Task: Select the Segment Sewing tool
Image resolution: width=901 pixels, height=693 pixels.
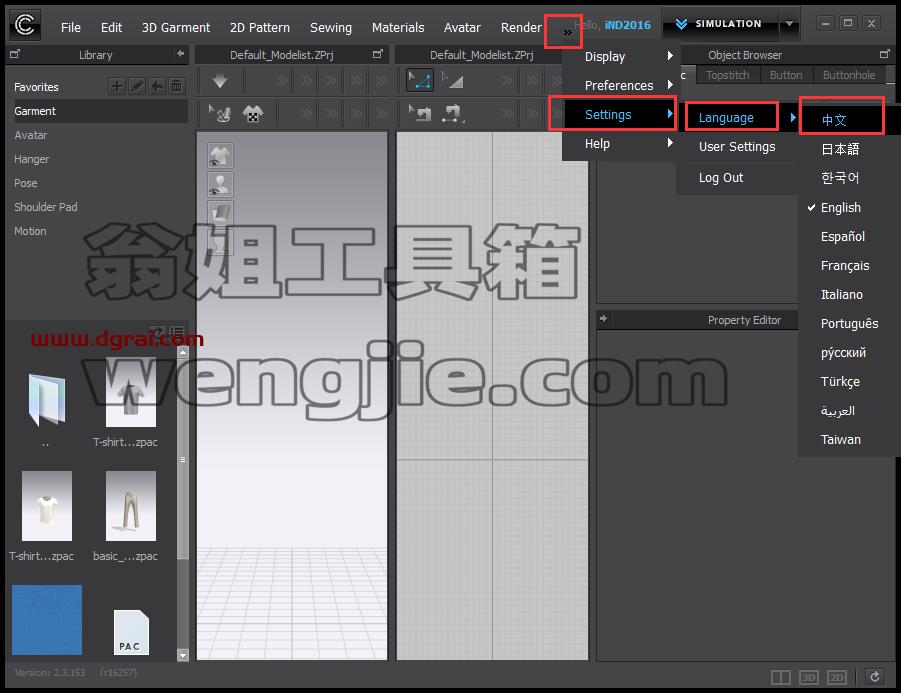Action: [x=453, y=113]
